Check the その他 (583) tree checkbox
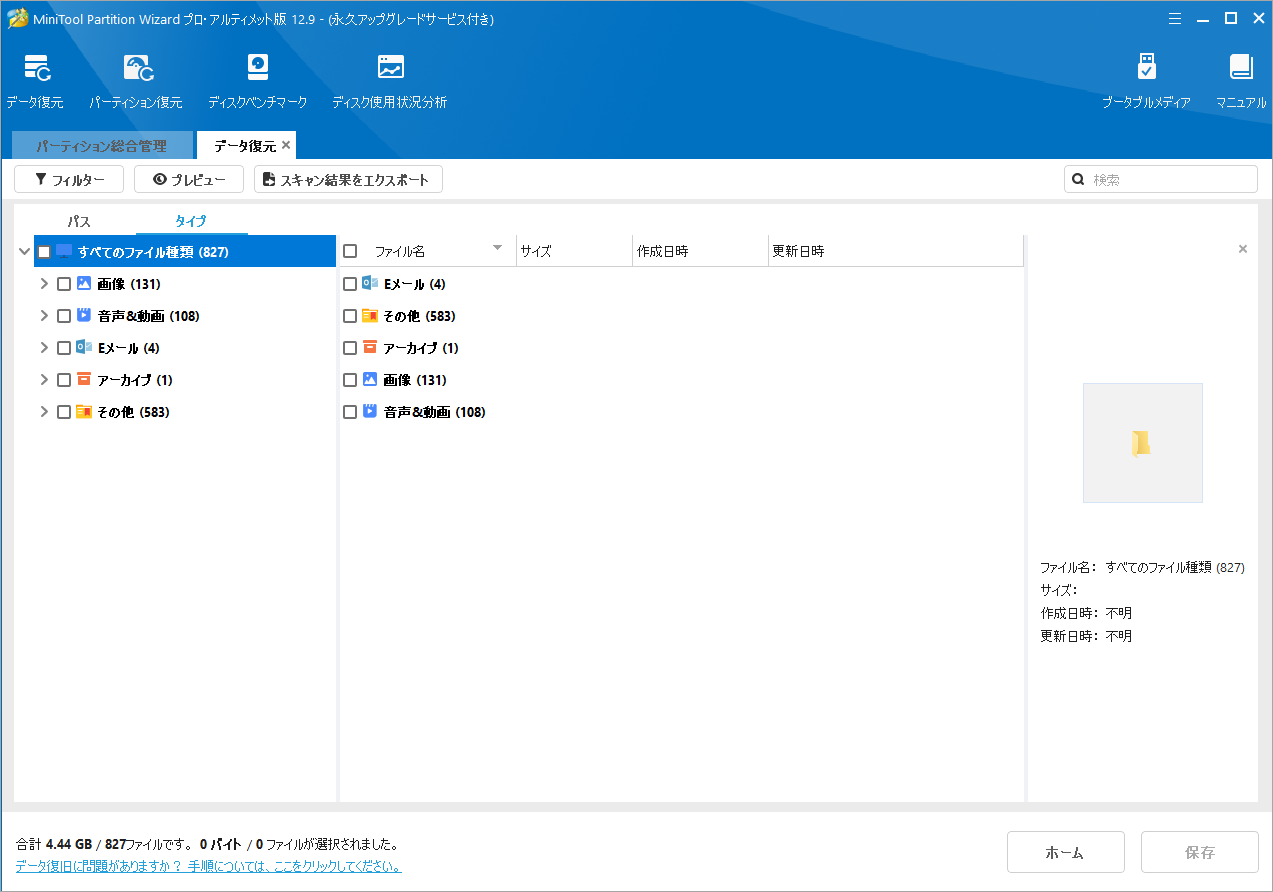 click(x=64, y=412)
